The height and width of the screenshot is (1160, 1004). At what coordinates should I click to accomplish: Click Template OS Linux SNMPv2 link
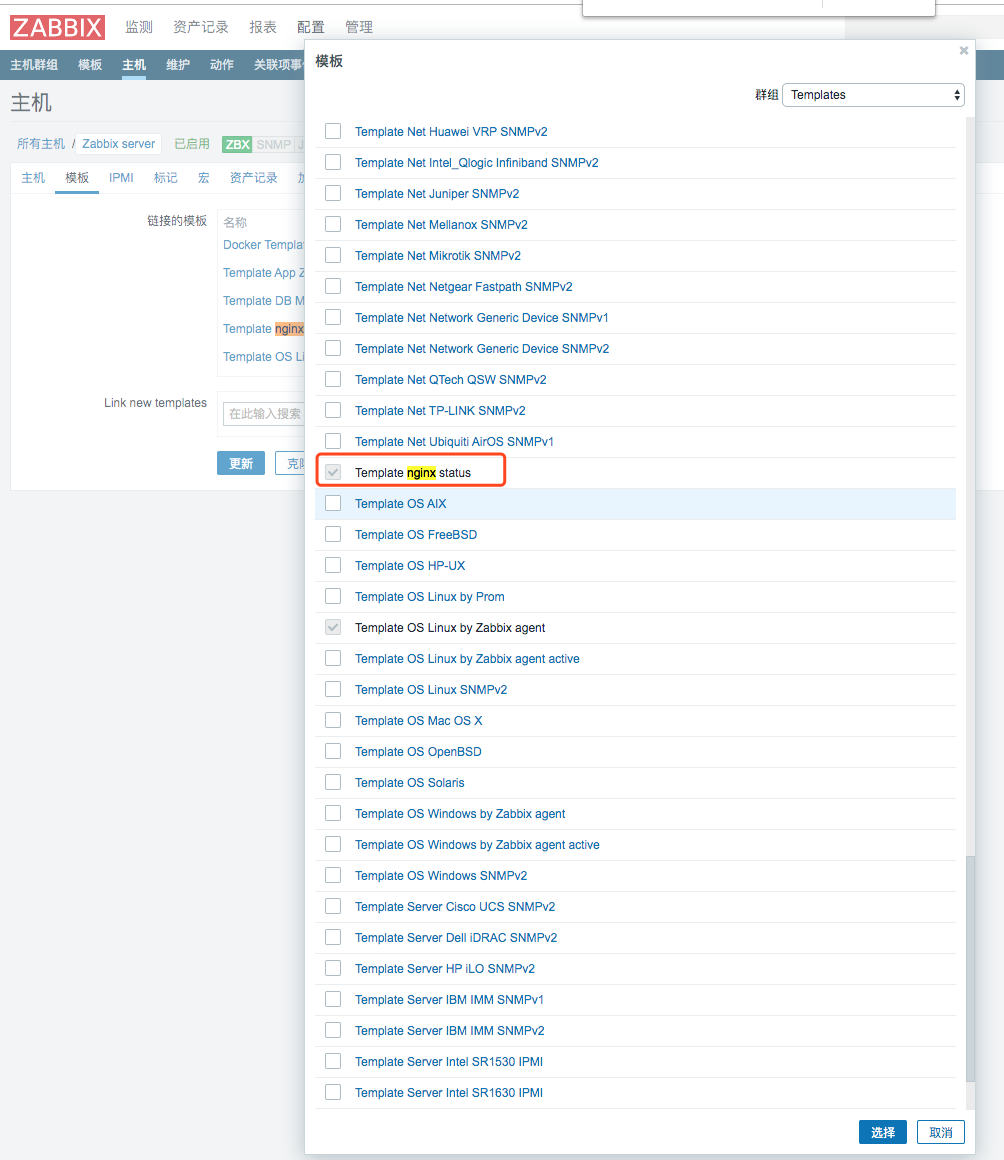point(431,689)
